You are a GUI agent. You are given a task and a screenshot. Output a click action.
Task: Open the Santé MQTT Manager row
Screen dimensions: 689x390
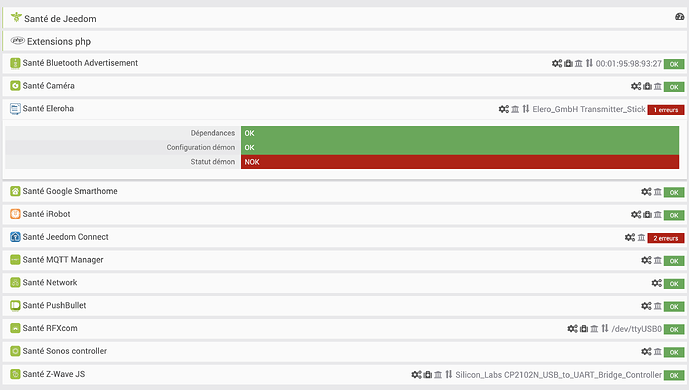tap(344, 260)
